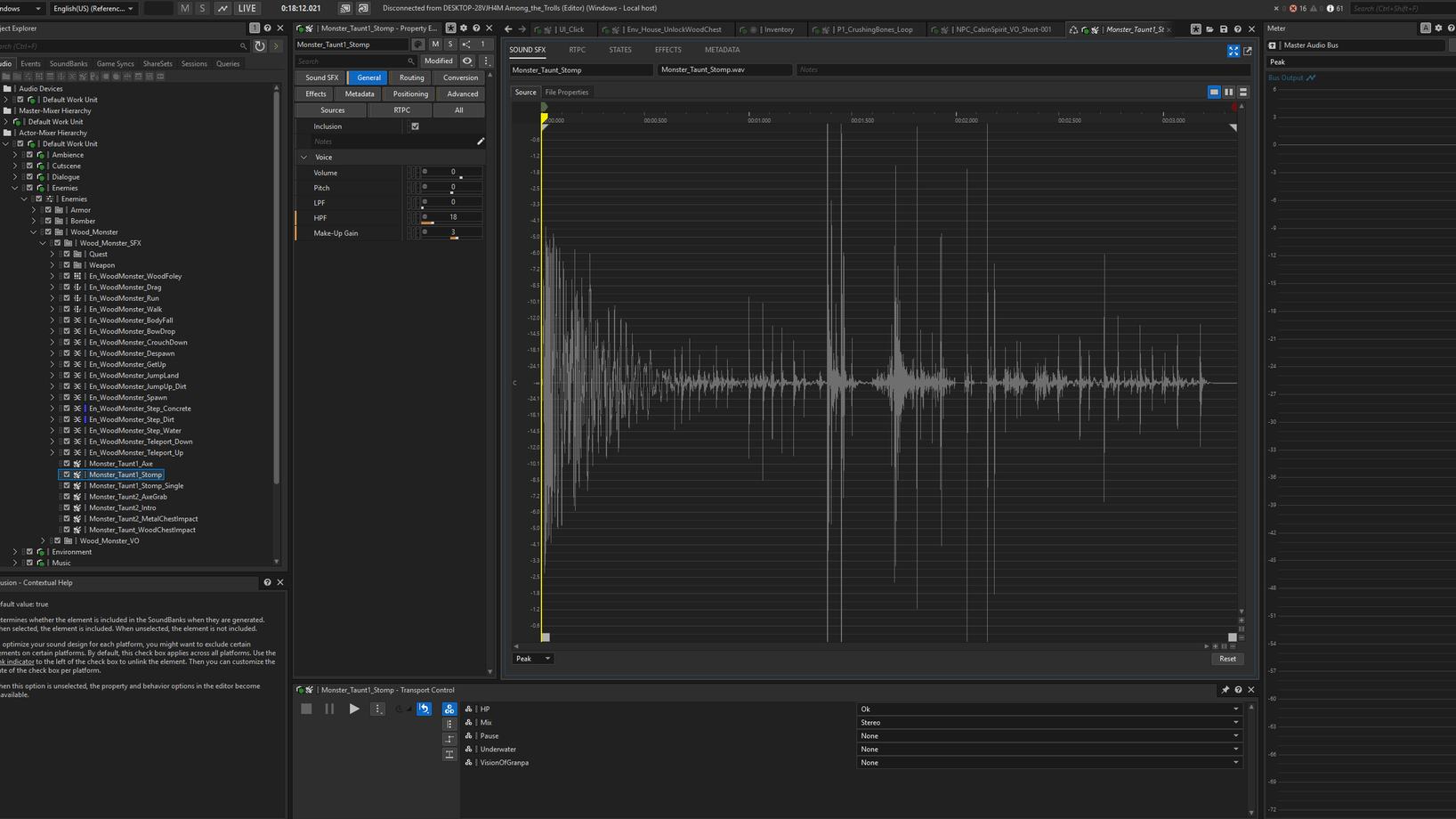
Task: Collapse the Wood_Monster_SFX folder
Action: click(x=43, y=243)
